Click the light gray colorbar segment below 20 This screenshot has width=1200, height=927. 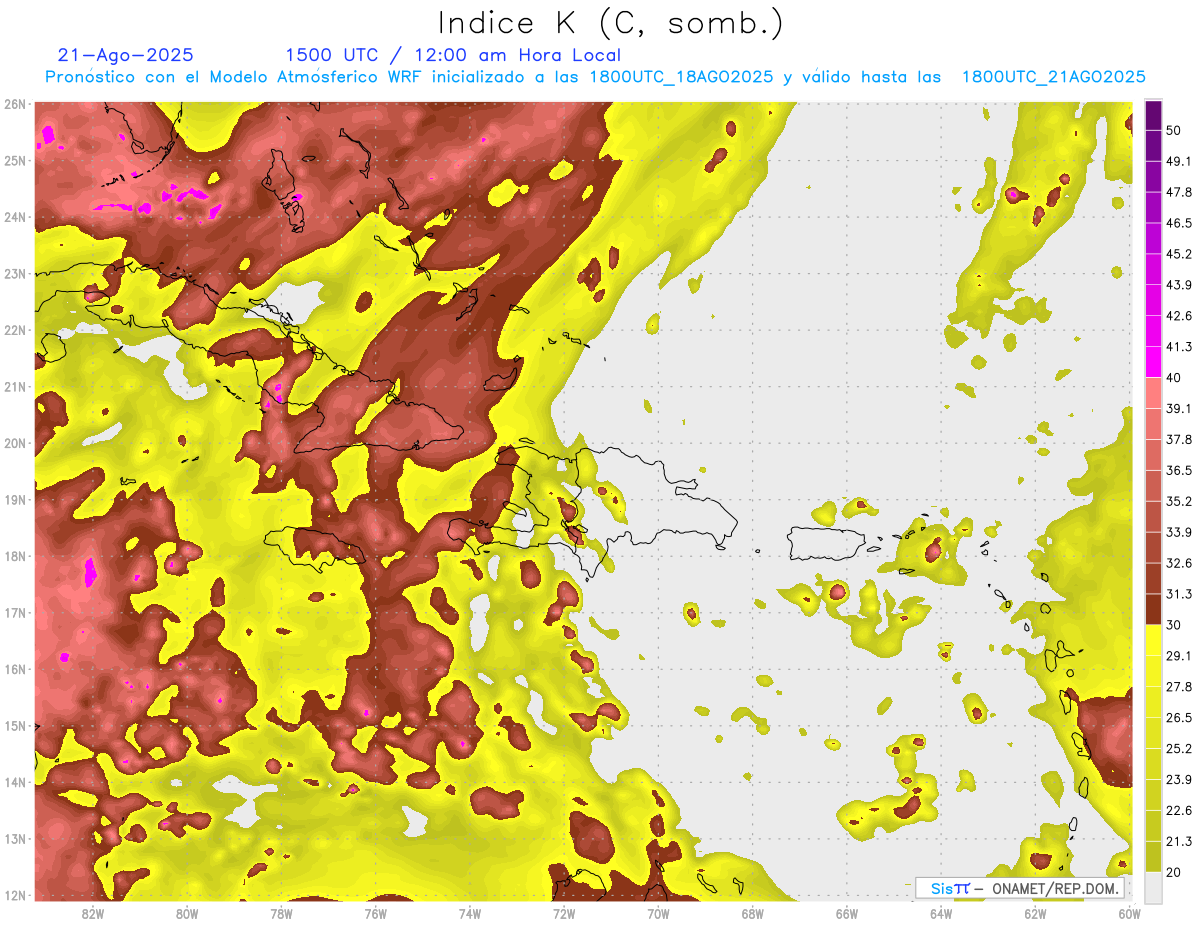(1153, 887)
